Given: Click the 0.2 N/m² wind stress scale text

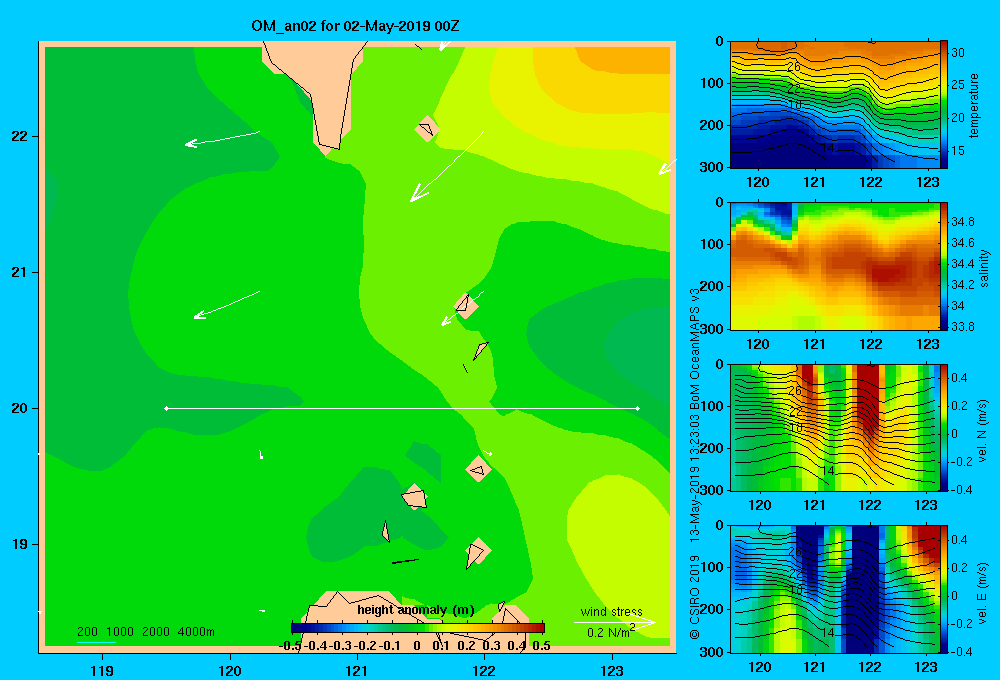Looking at the screenshot, I should (610, 632).
